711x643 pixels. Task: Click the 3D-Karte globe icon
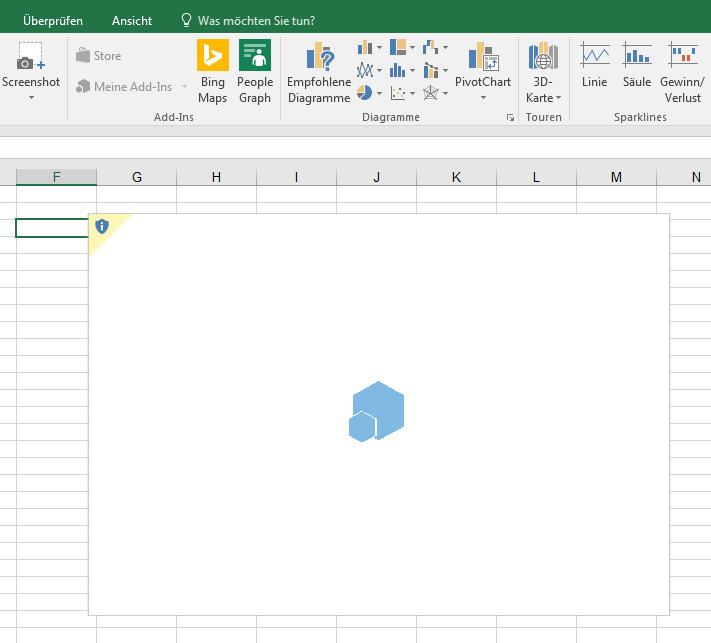544,57
